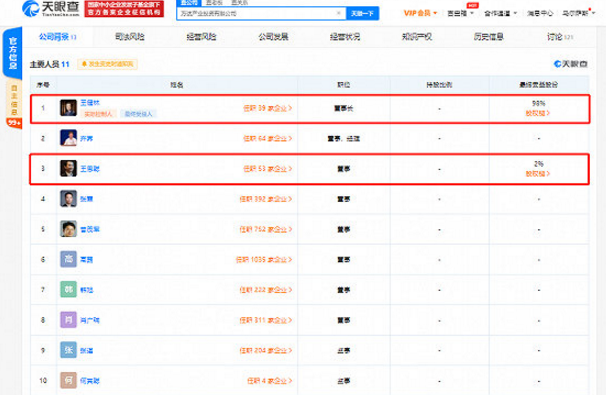Click the blue 天眼一下 search button
Screen dimensions: 606x395
point(362,14)
